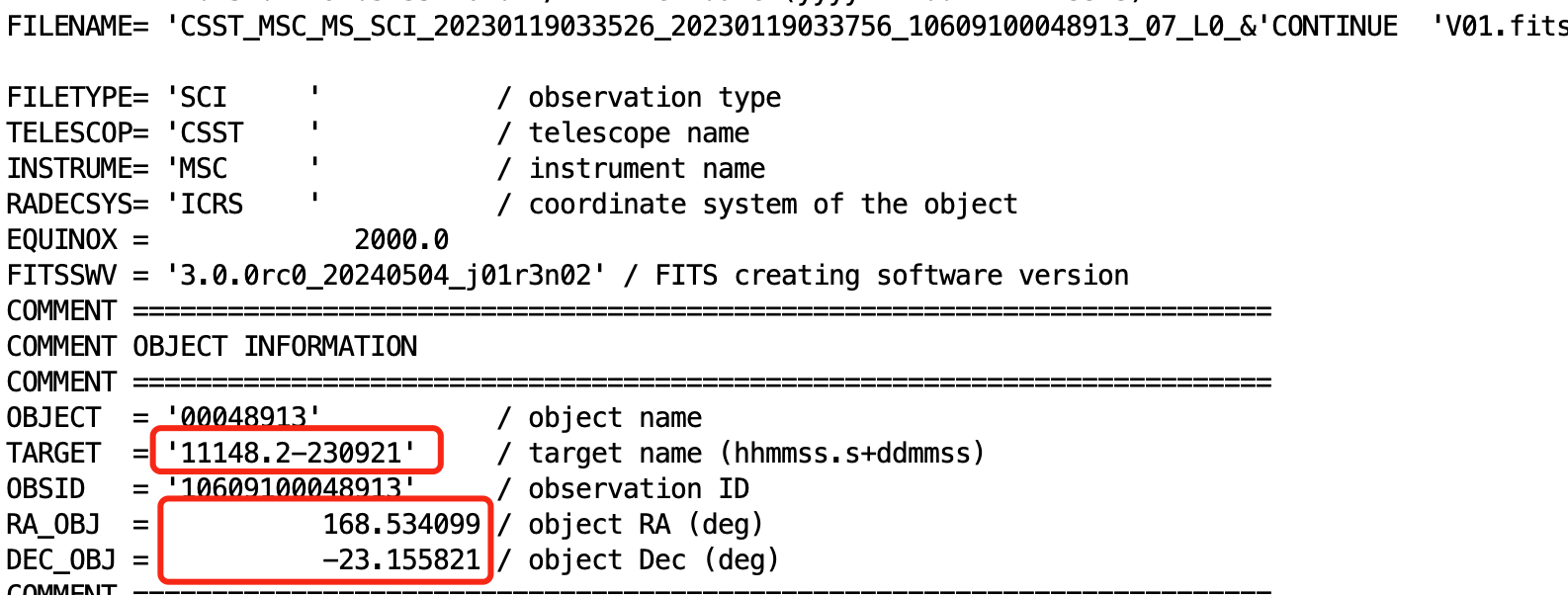
Task: Click the RADECSYS value 'ICRS'
Action: point(212,204)
